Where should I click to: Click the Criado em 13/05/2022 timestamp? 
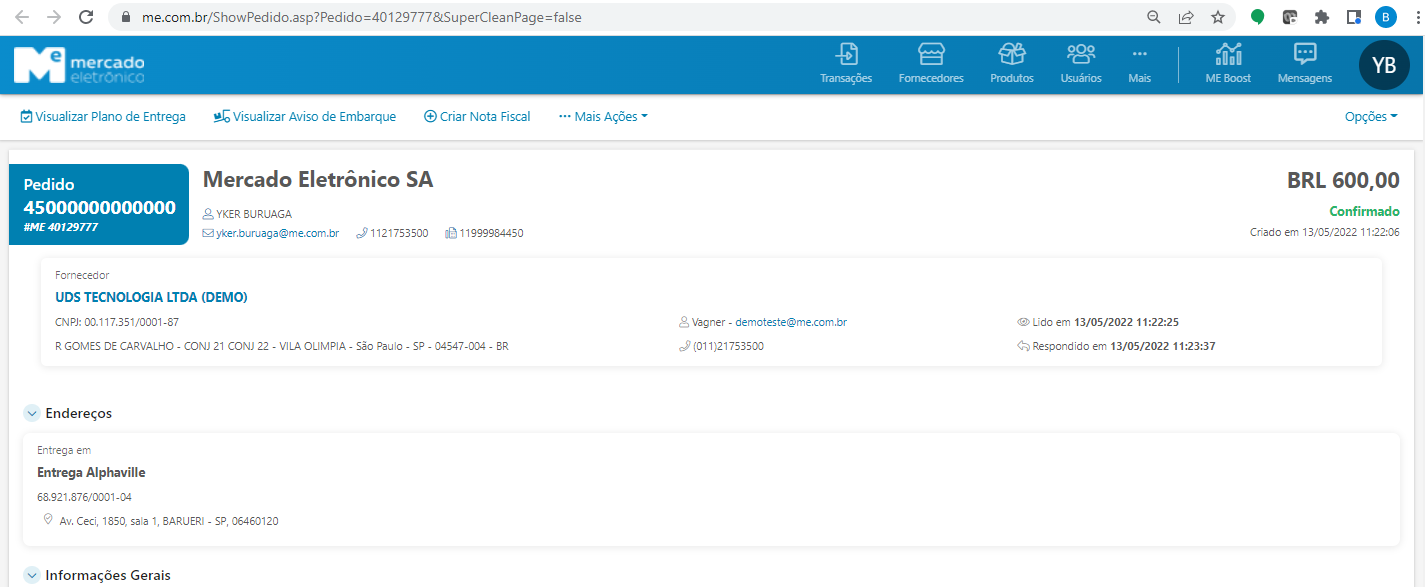(1325, 232)
